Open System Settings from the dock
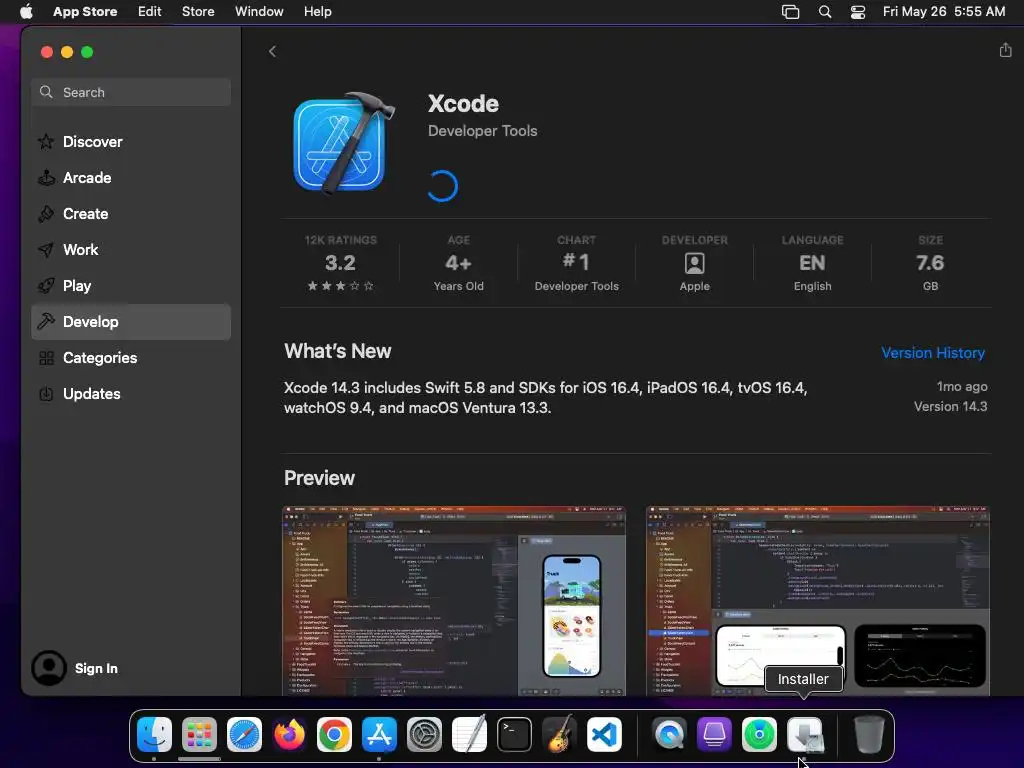This screenshot has height=768, width=1024. [x=424, y=735]
